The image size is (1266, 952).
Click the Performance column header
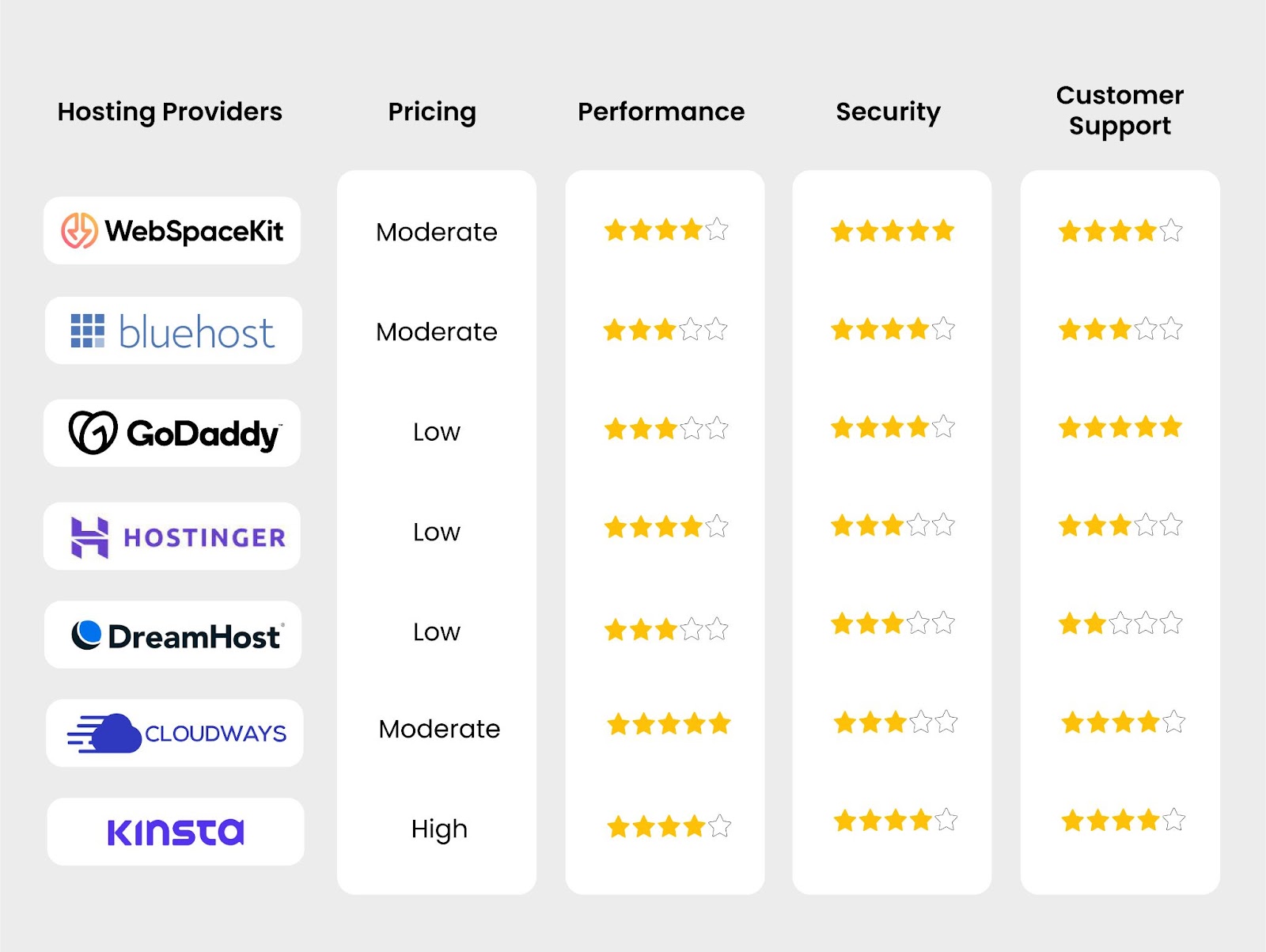[661, 112]
